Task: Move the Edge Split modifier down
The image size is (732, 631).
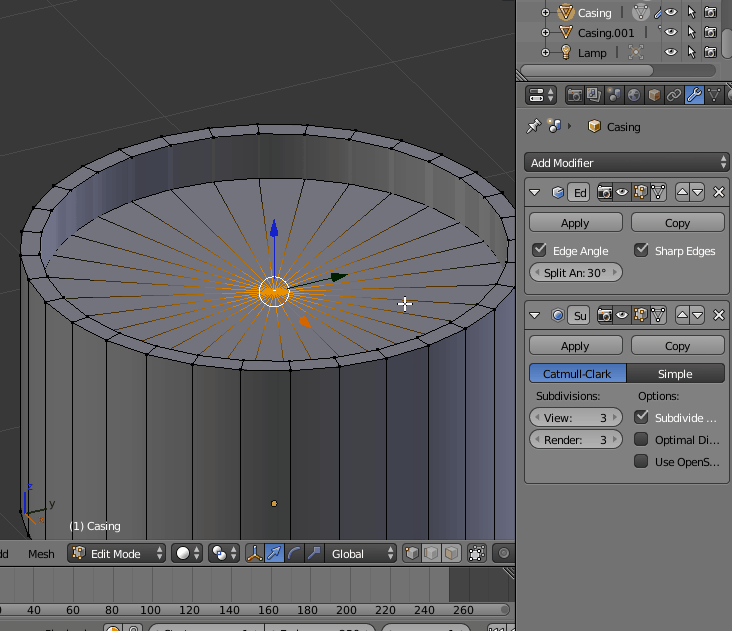Action: [x=698, y=192]
